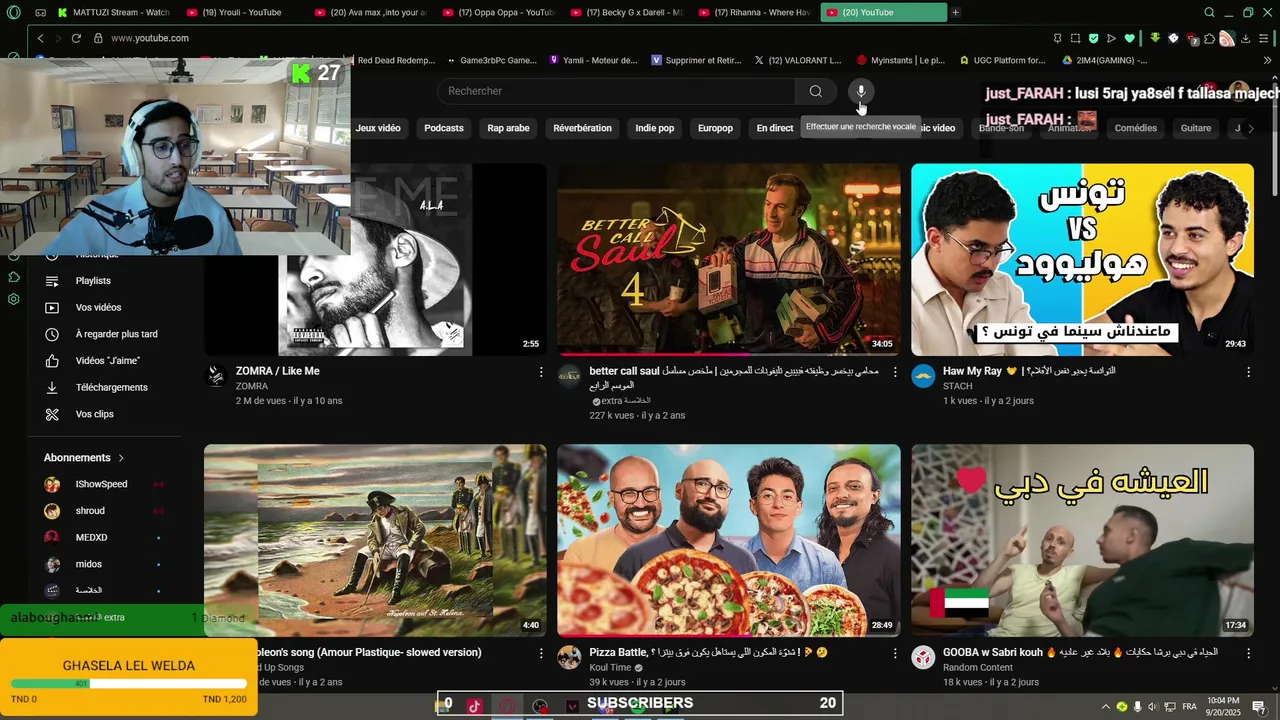Image resolution: width=1280 pixels, height=720 pixels.
Task: Open the ad blocker shield icon
Action: click(1093, 38)
